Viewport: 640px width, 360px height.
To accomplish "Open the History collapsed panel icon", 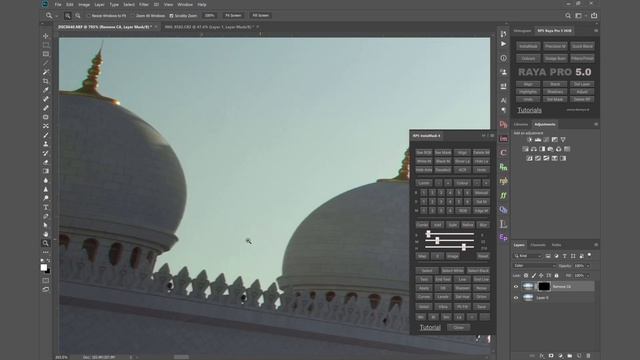I will coord(503,34).
